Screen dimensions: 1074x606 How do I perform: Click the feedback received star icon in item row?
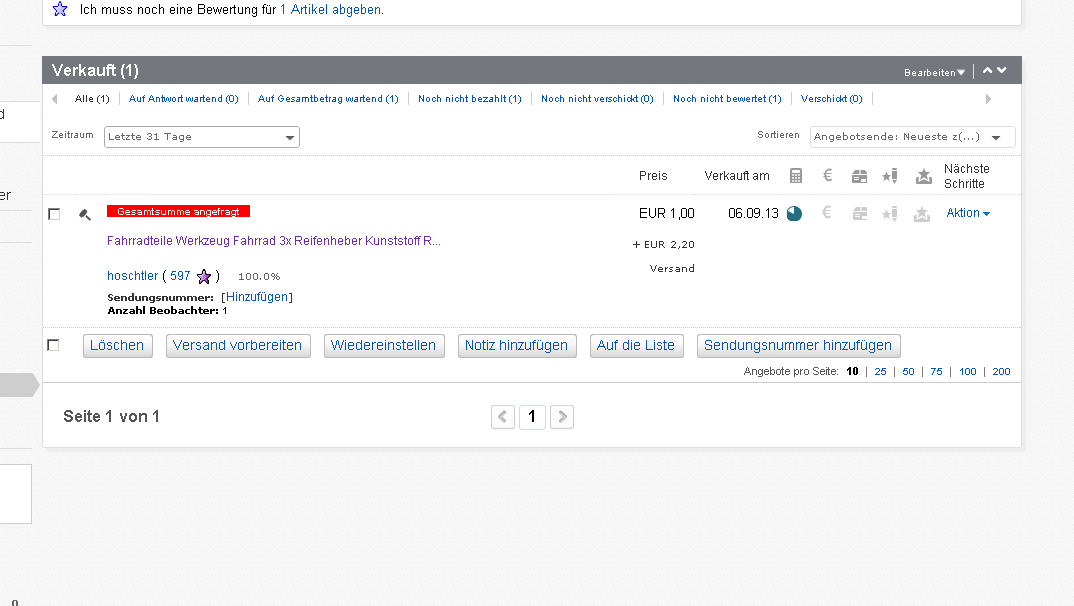pos(922,214)
